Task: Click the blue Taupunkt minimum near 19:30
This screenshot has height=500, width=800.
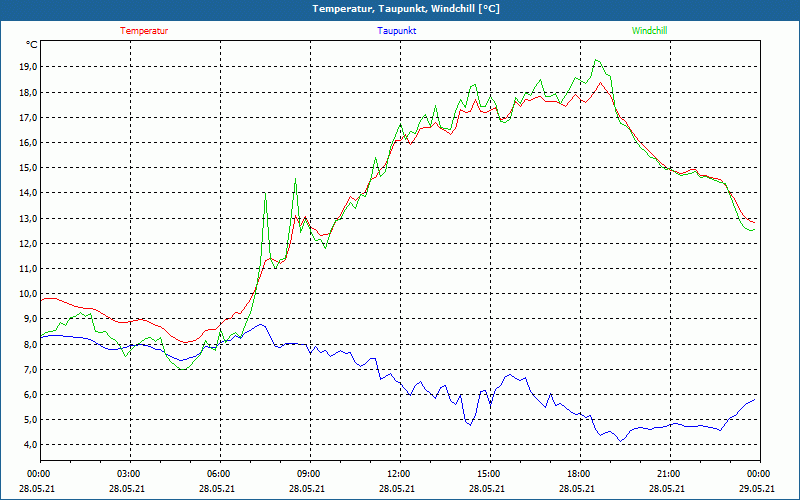Action: coord(620,441)
